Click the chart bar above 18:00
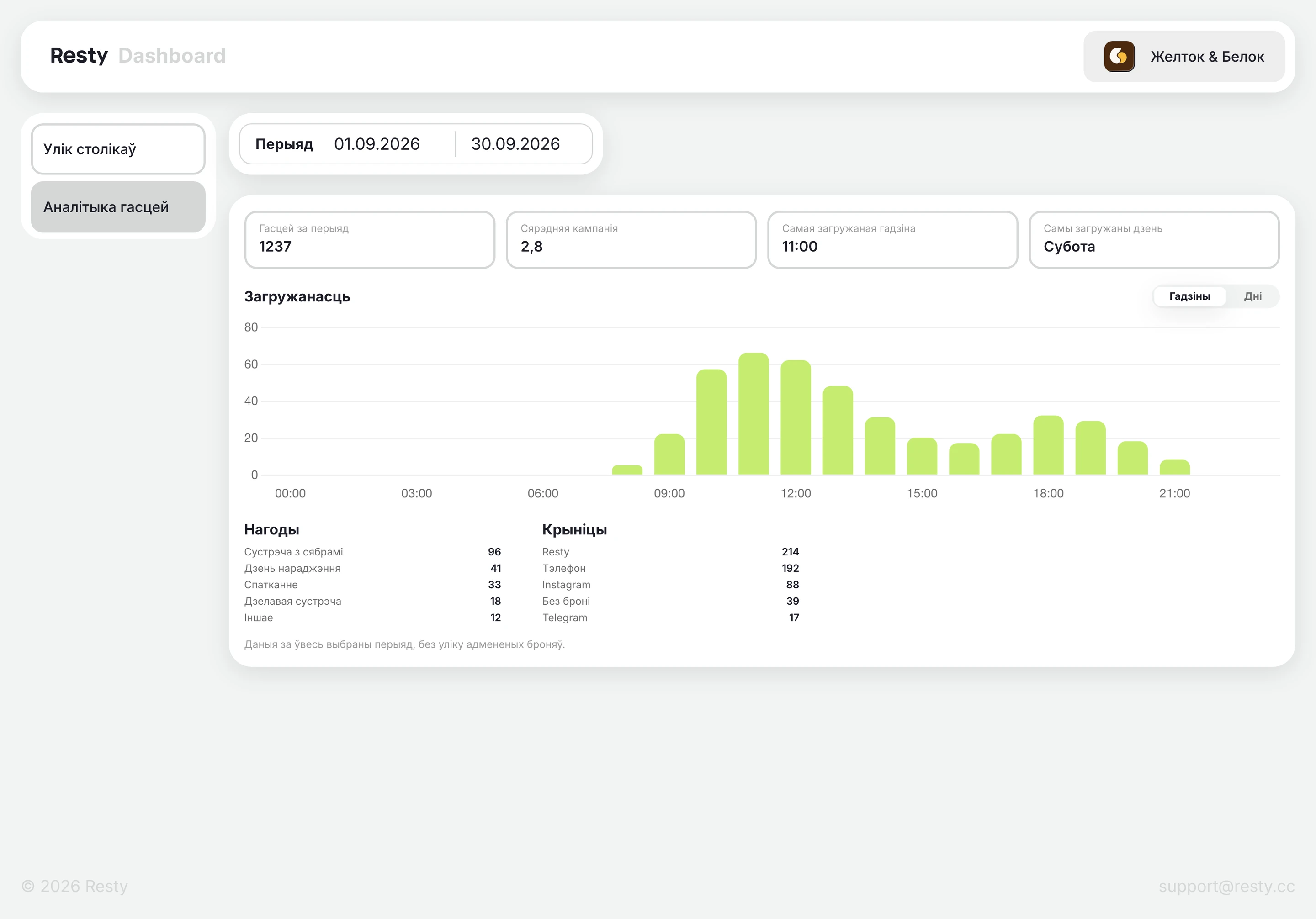 pyautogui.click(x=1048, y=445)
